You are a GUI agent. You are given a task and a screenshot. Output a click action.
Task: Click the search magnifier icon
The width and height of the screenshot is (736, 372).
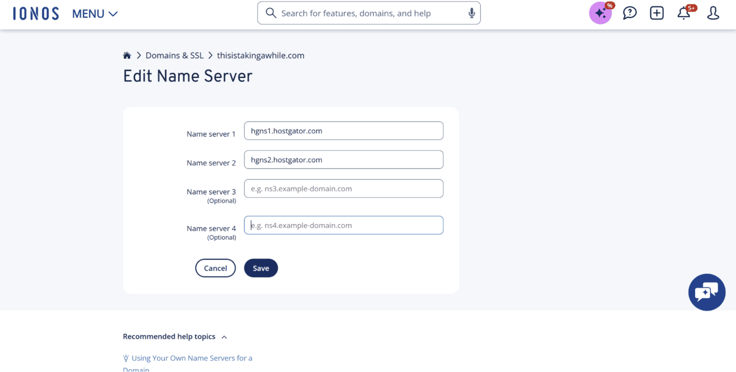coord(271,13)
